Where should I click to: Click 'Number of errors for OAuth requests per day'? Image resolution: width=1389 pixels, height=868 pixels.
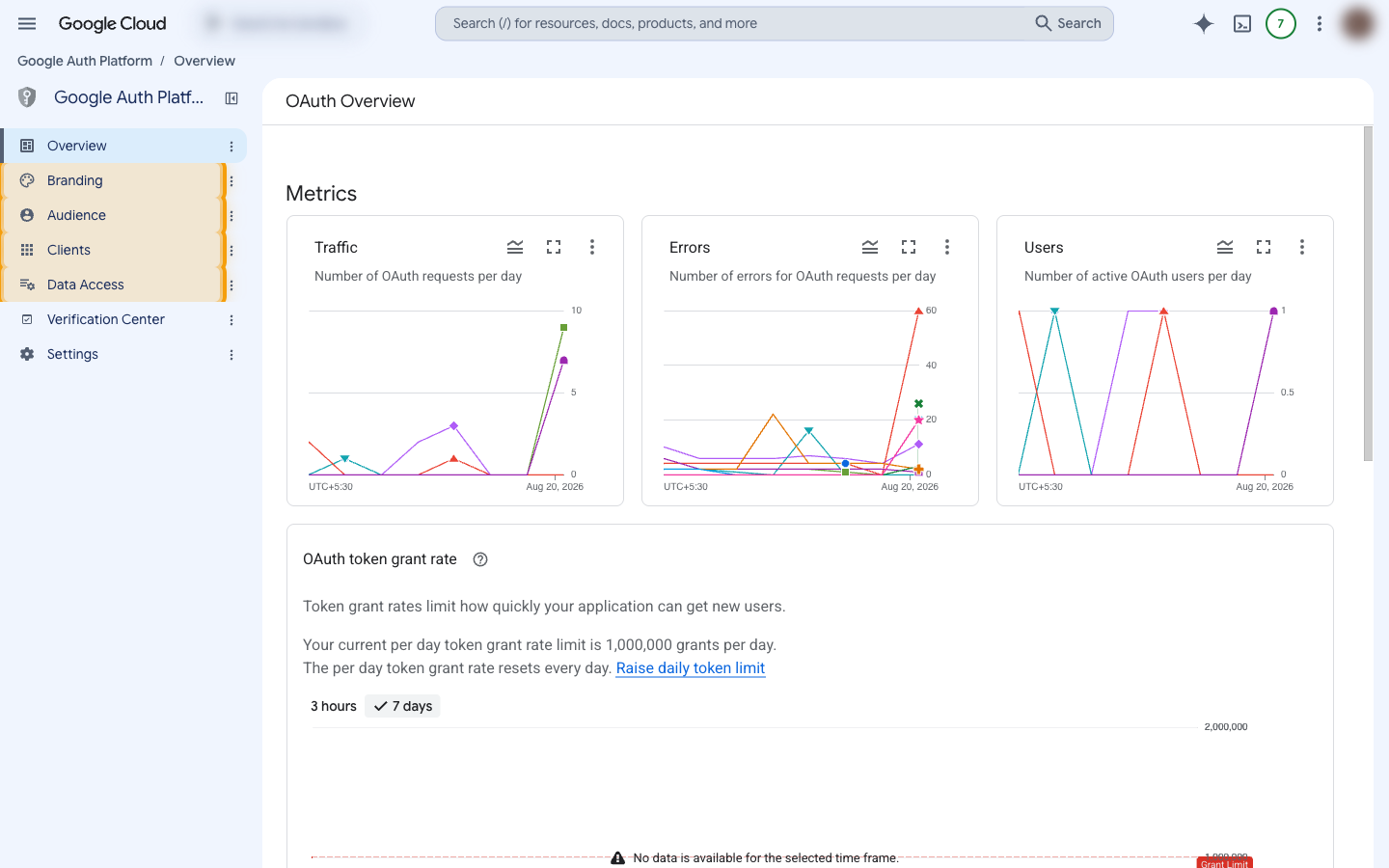tap(803, 276)
